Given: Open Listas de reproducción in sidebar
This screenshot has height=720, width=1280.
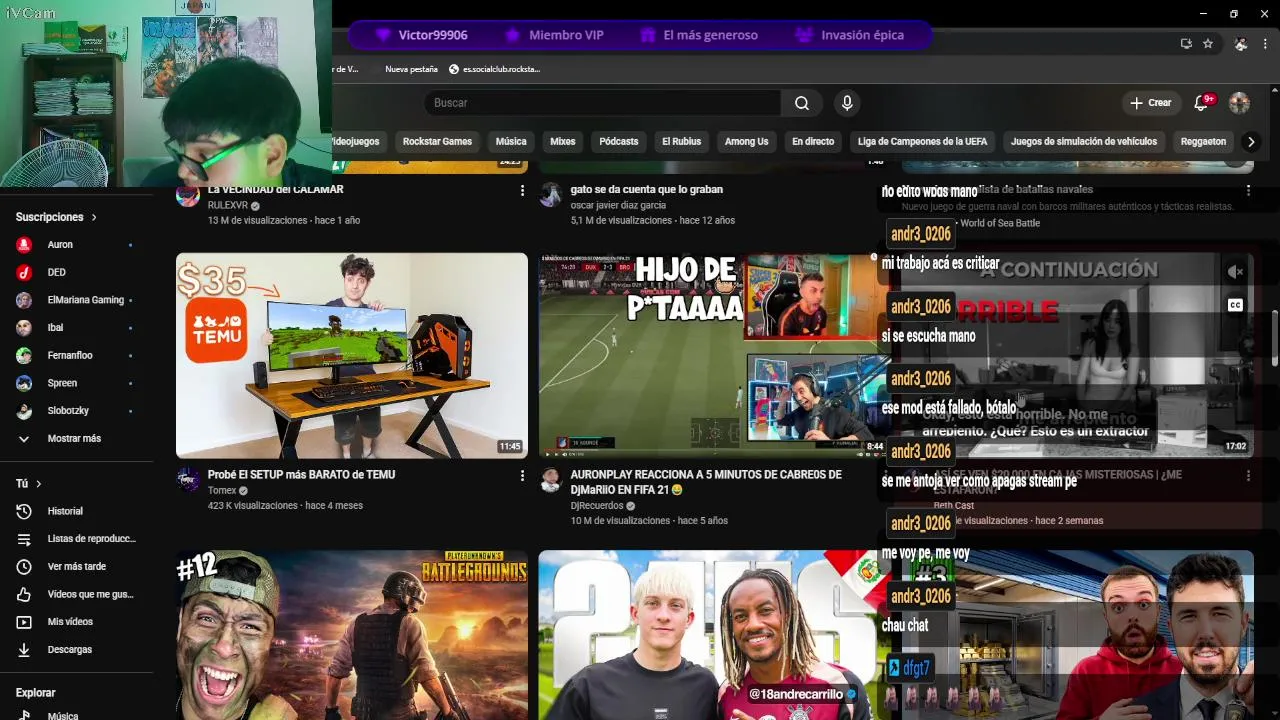Looking at the screenshot, I should click(76, 539).
